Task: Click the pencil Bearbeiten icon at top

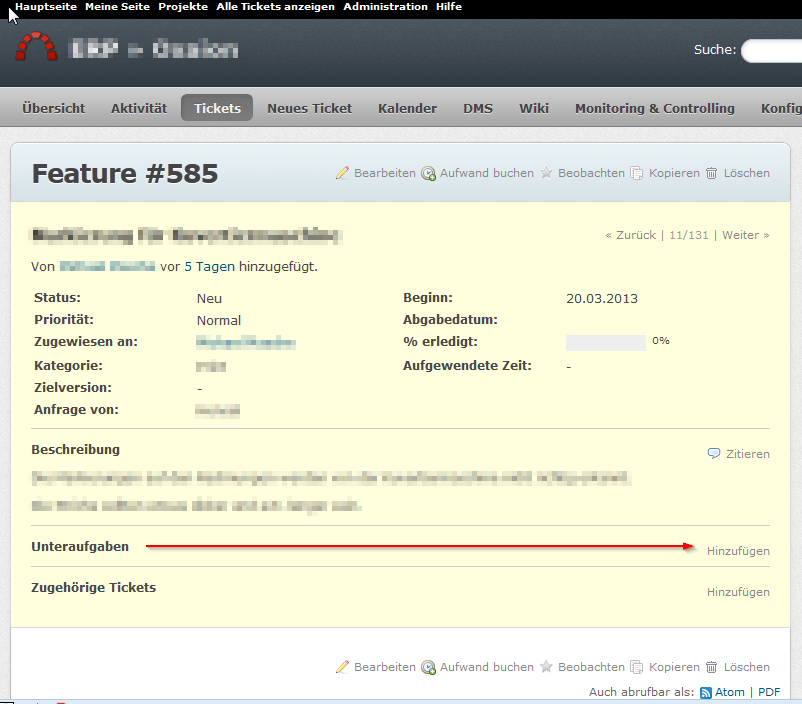Action: tap(342, 173)
